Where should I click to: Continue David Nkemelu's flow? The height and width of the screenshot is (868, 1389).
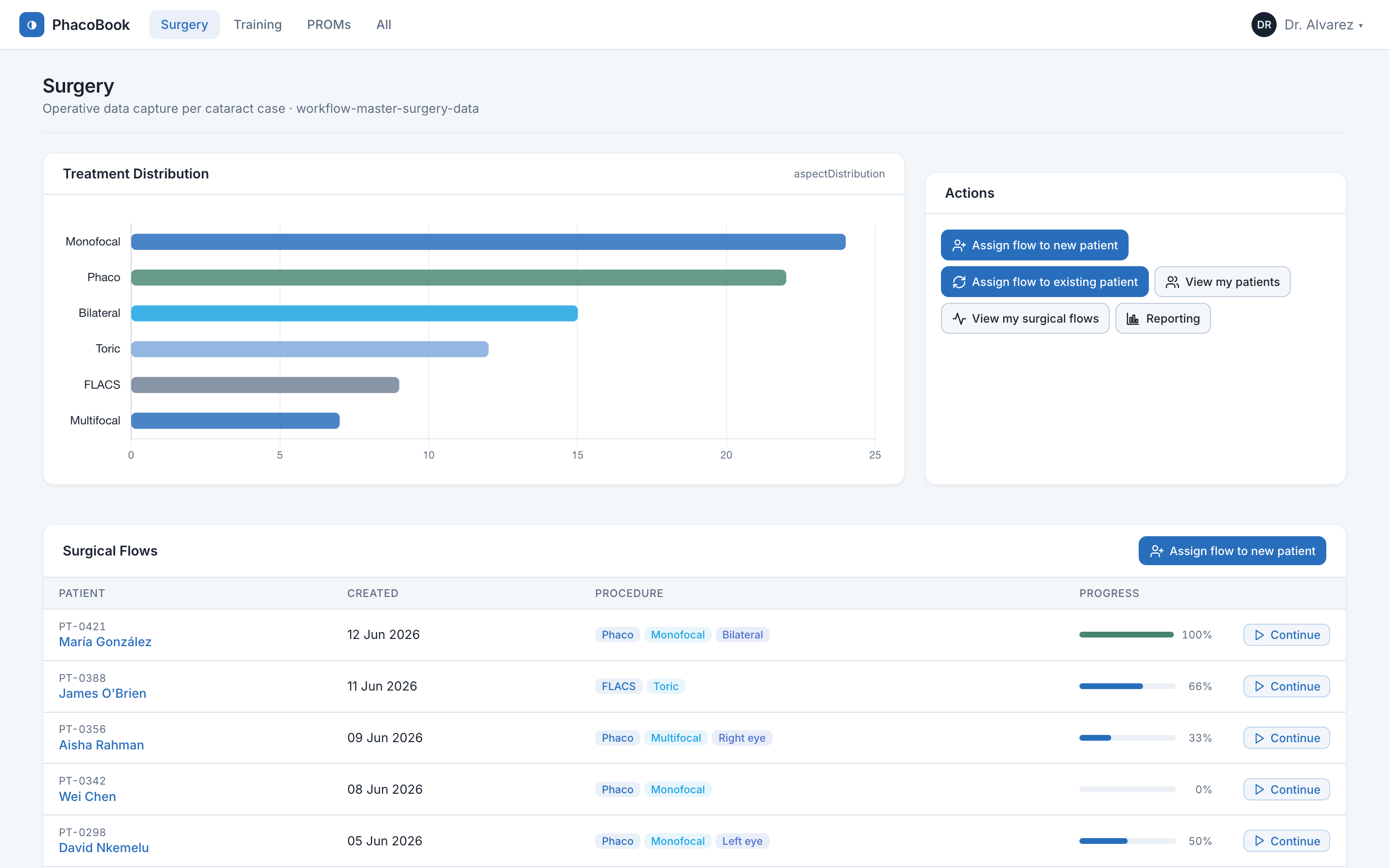coord(1286,841)
